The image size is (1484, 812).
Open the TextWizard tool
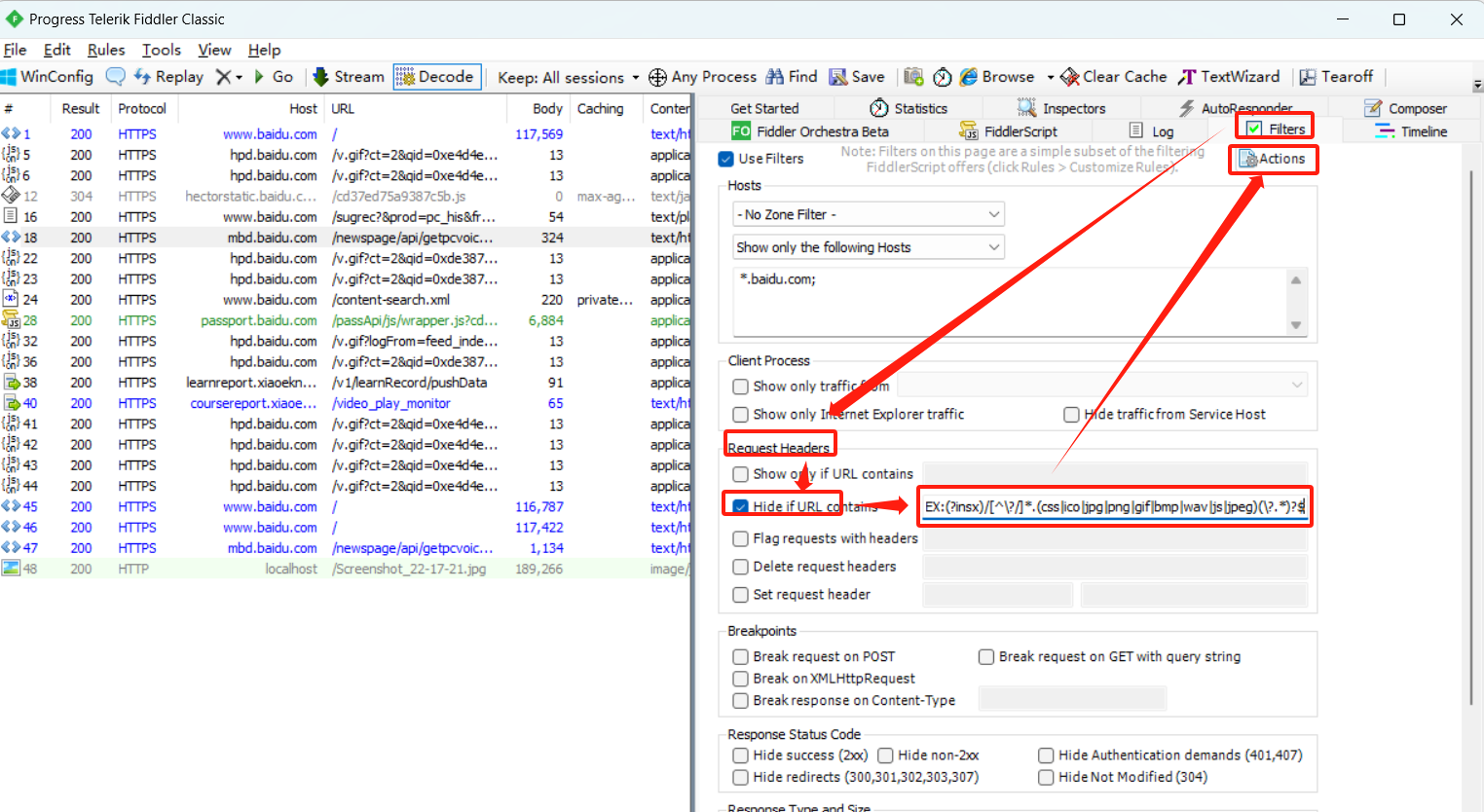pos(1229,77)
